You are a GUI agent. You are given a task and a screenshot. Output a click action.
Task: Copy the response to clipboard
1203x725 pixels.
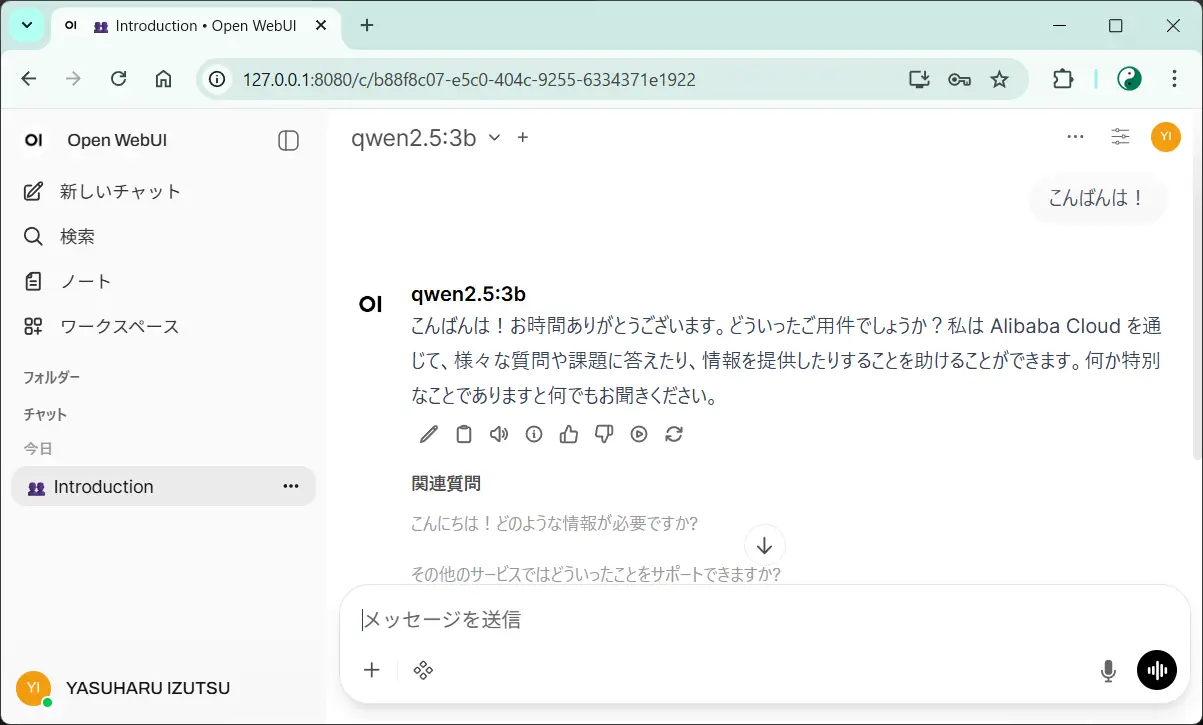point(464,434)
